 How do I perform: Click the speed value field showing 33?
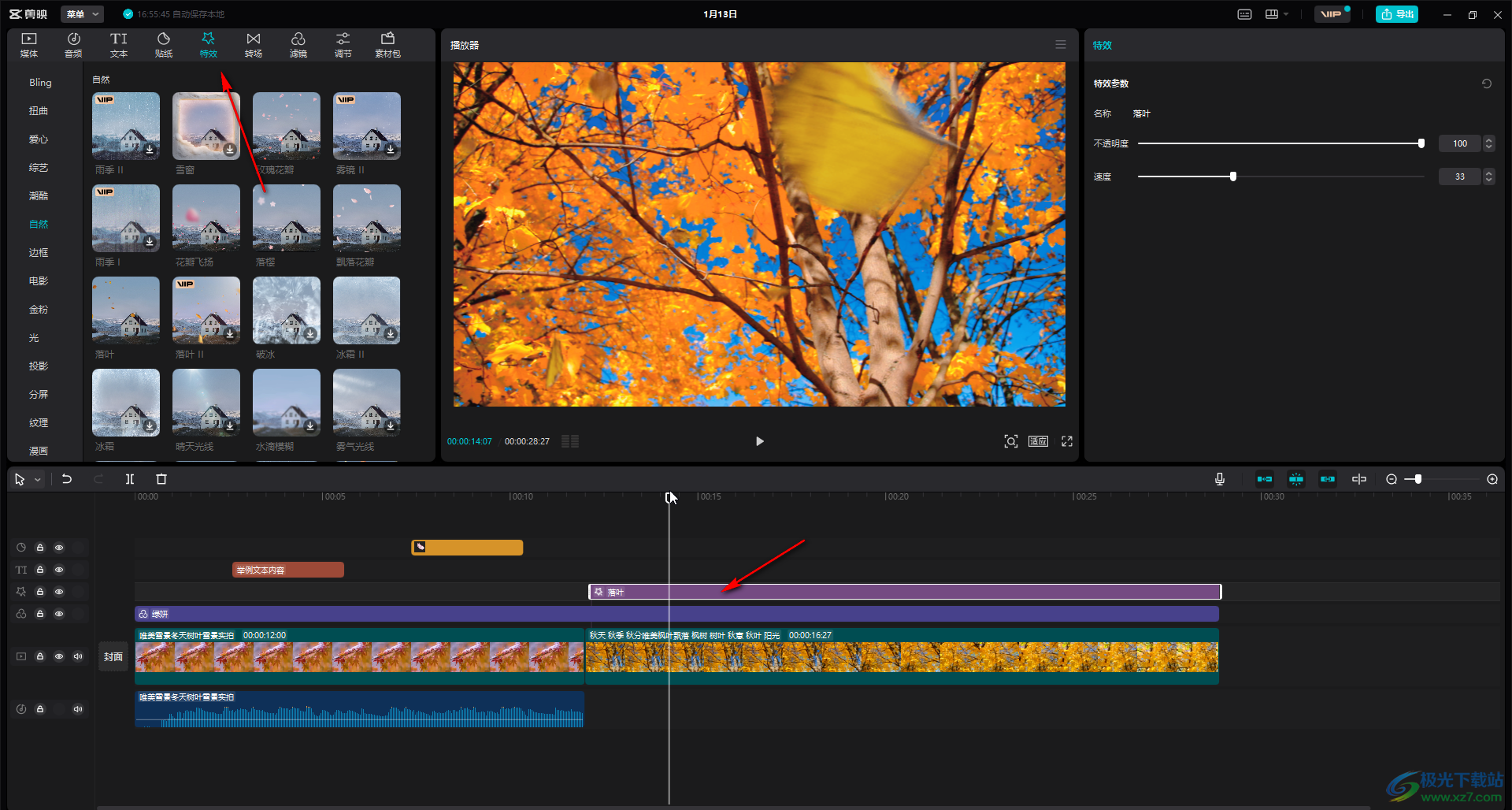[x=1460, y=176]
